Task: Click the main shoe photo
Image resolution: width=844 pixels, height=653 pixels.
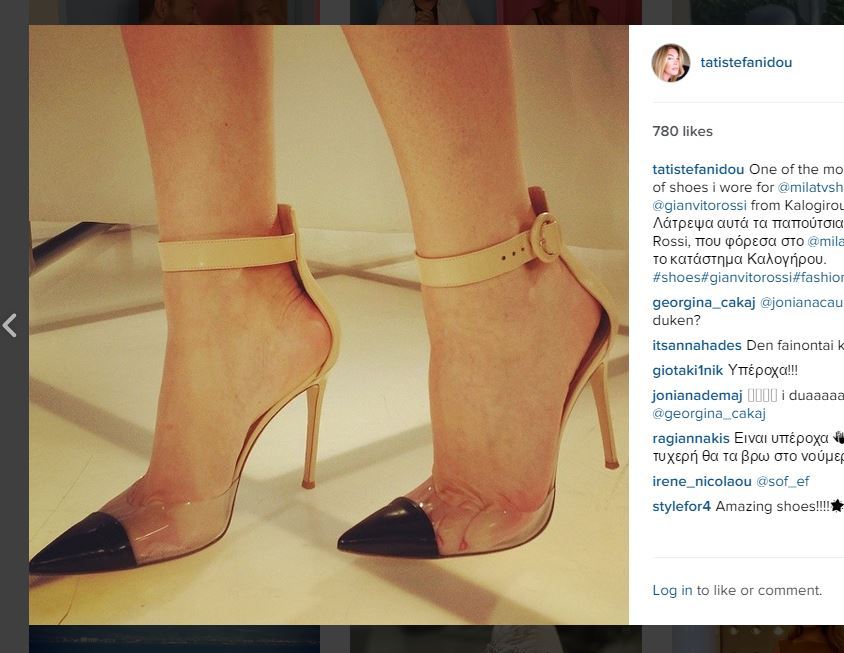Action: 329,325
